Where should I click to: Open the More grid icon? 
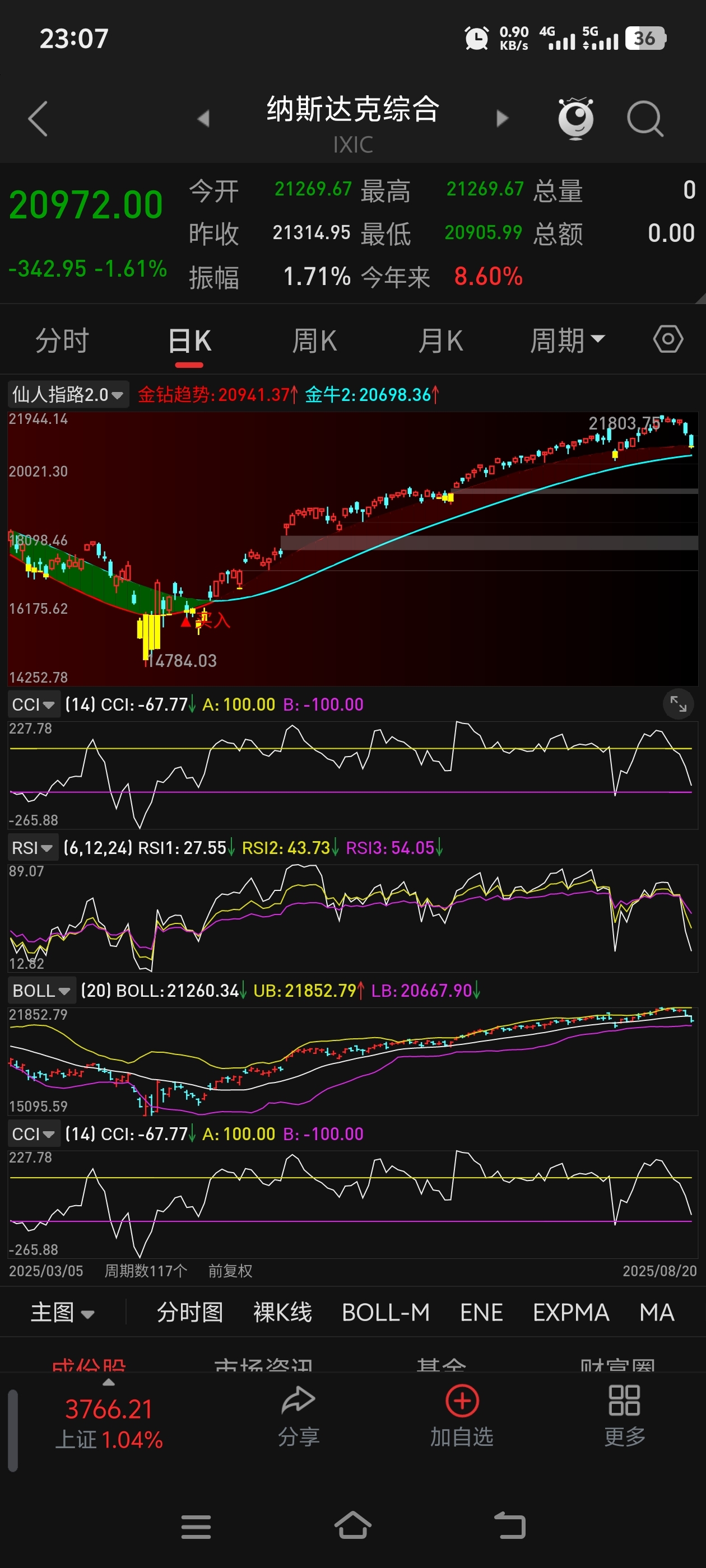[x=624, y=1400]
